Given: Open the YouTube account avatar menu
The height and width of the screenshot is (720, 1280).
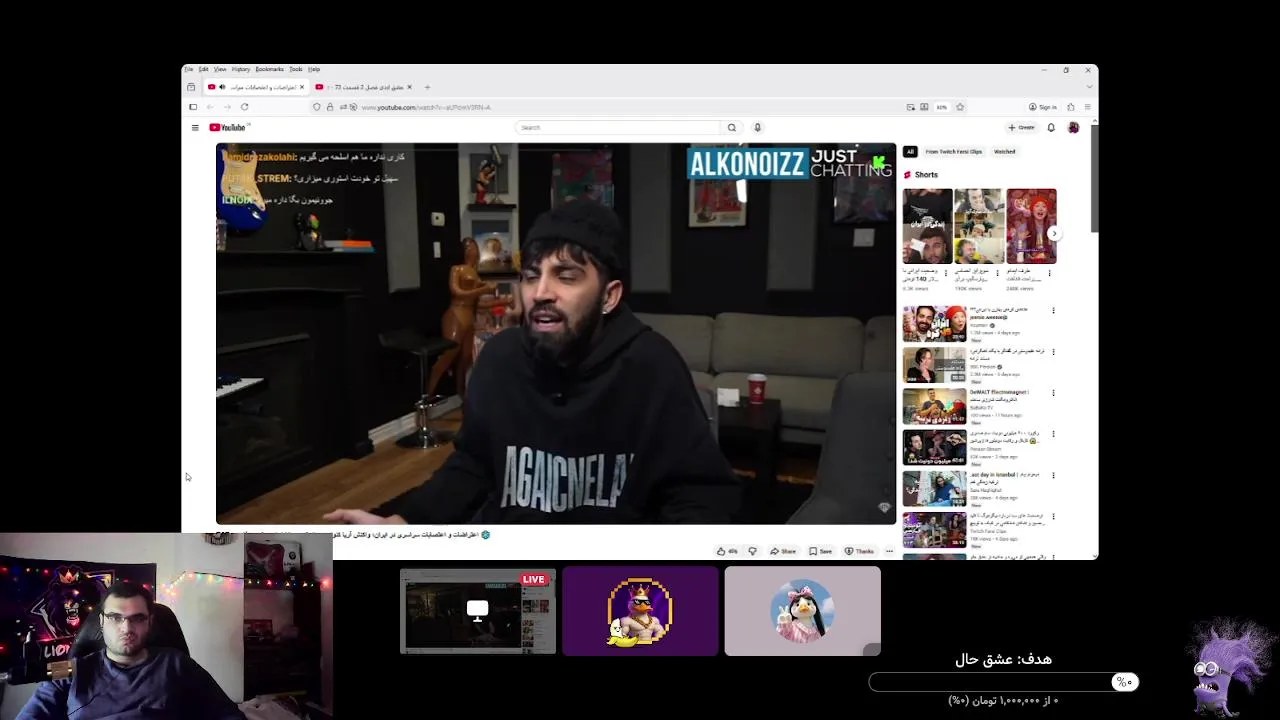Looking at the screenshot, I should [1073, 128].
